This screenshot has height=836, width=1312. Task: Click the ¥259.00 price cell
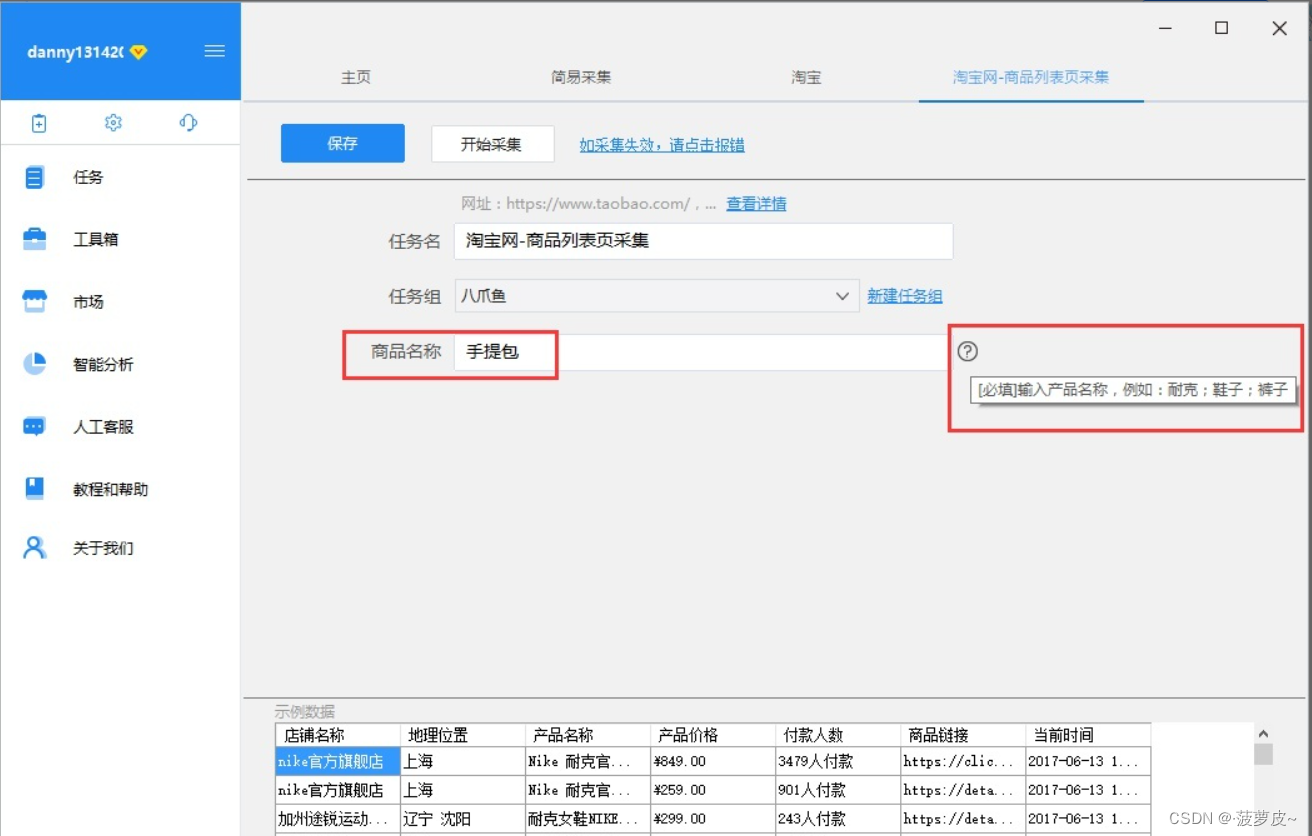click(x=713, y=790)
